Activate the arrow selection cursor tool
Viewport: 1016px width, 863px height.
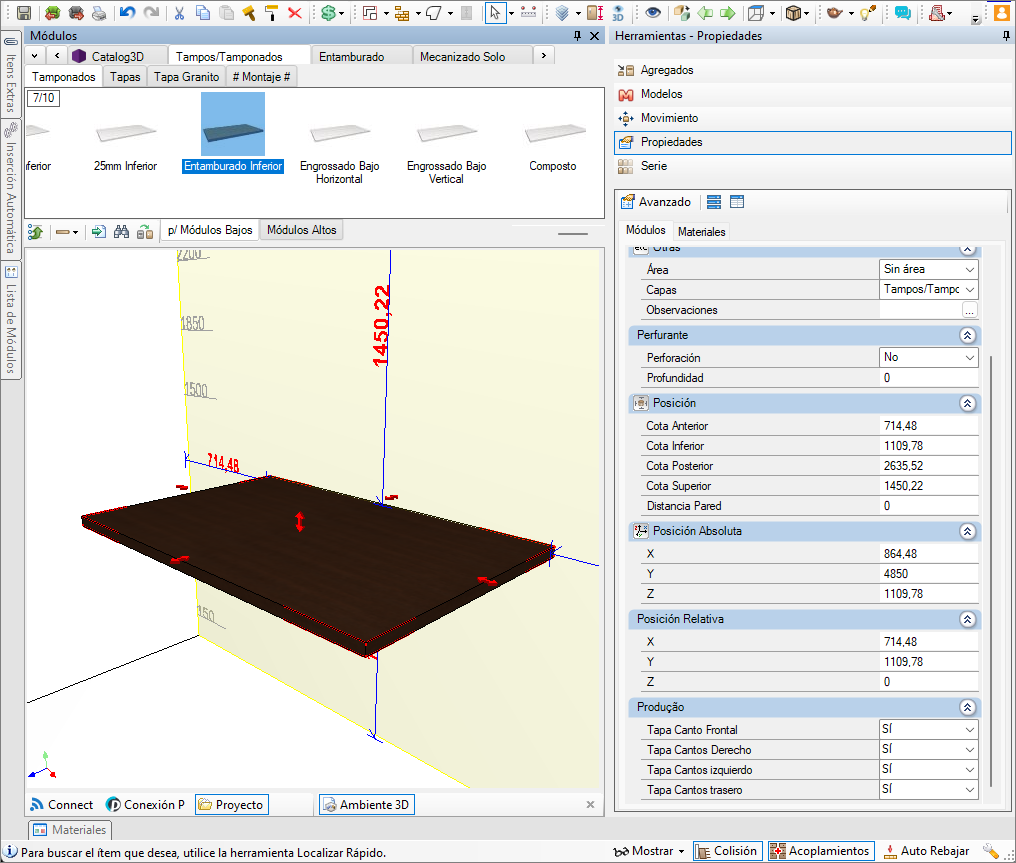(495, 13)
